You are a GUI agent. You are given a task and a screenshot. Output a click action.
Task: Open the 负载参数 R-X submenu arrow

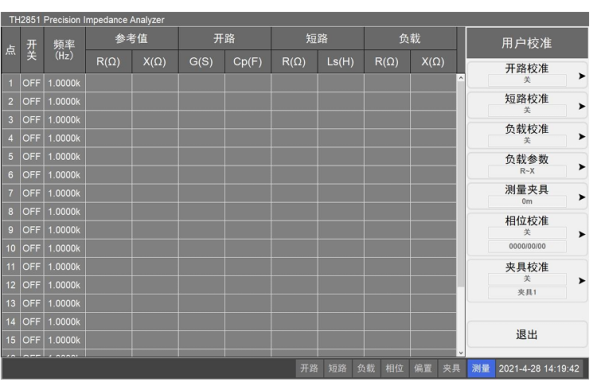tap(581, 167)
